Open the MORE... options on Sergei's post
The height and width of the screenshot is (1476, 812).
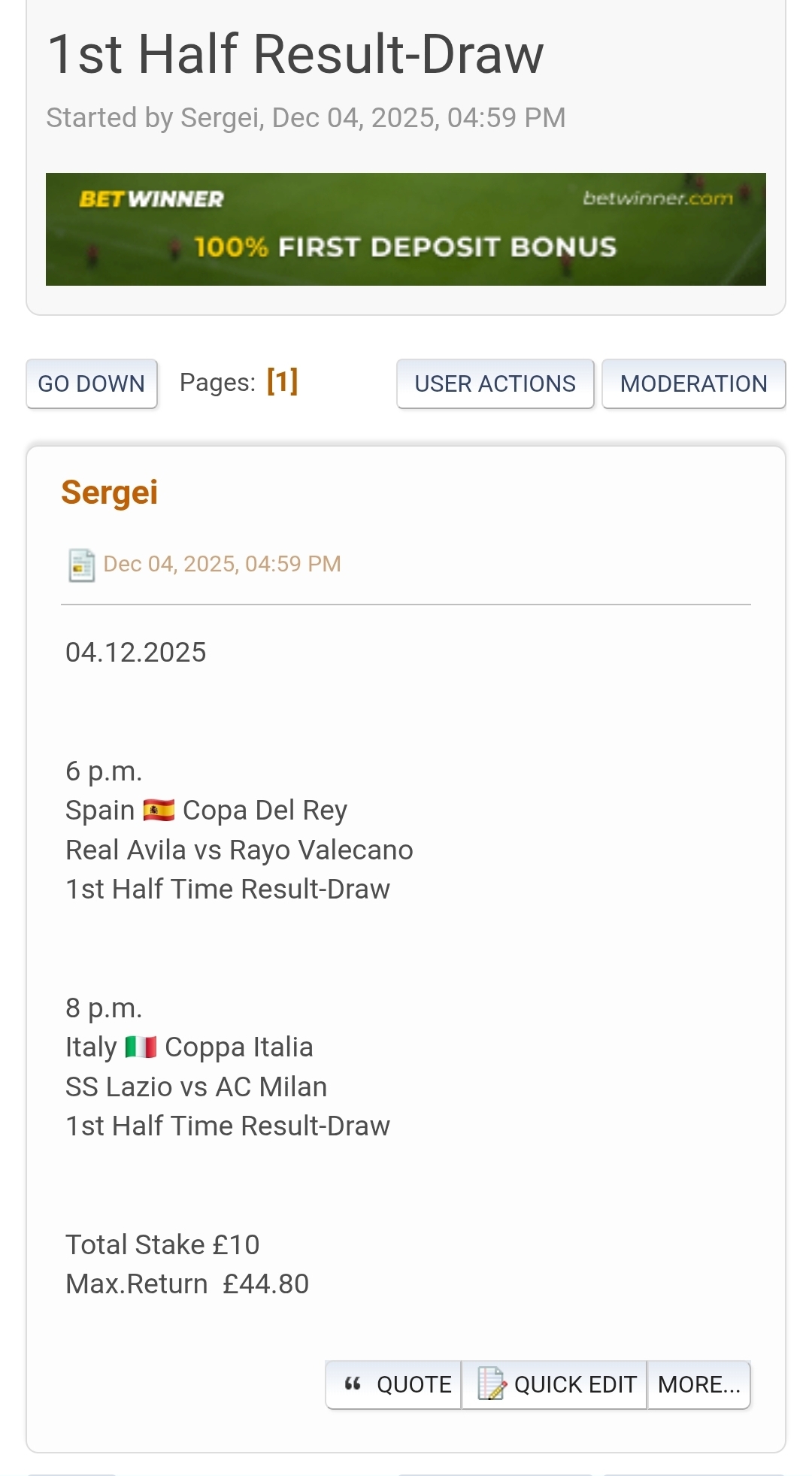pyautogui.click(x=698, y=1384)
